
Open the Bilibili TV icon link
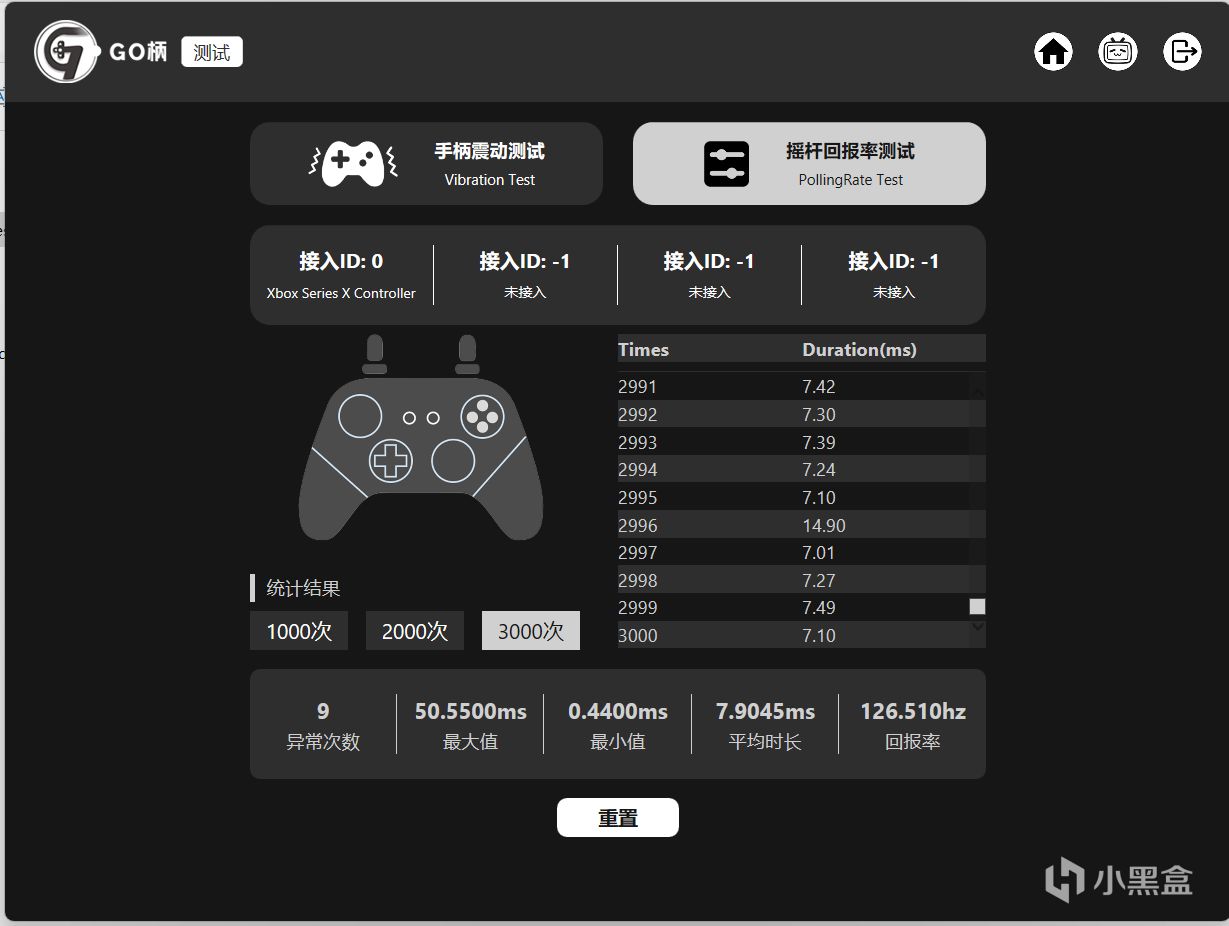1117,51
